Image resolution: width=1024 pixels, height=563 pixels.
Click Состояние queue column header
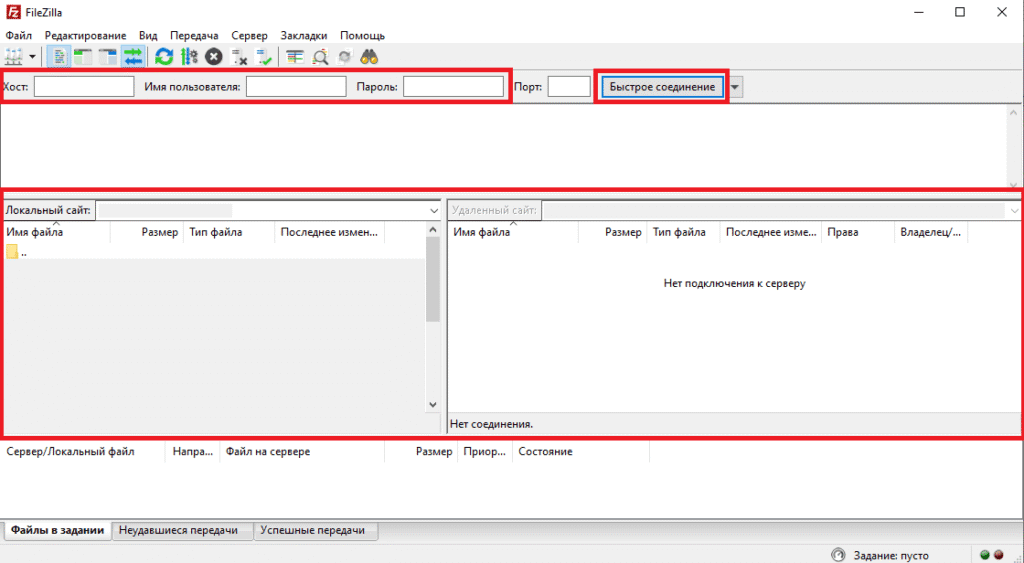click(x=581, y=451)
